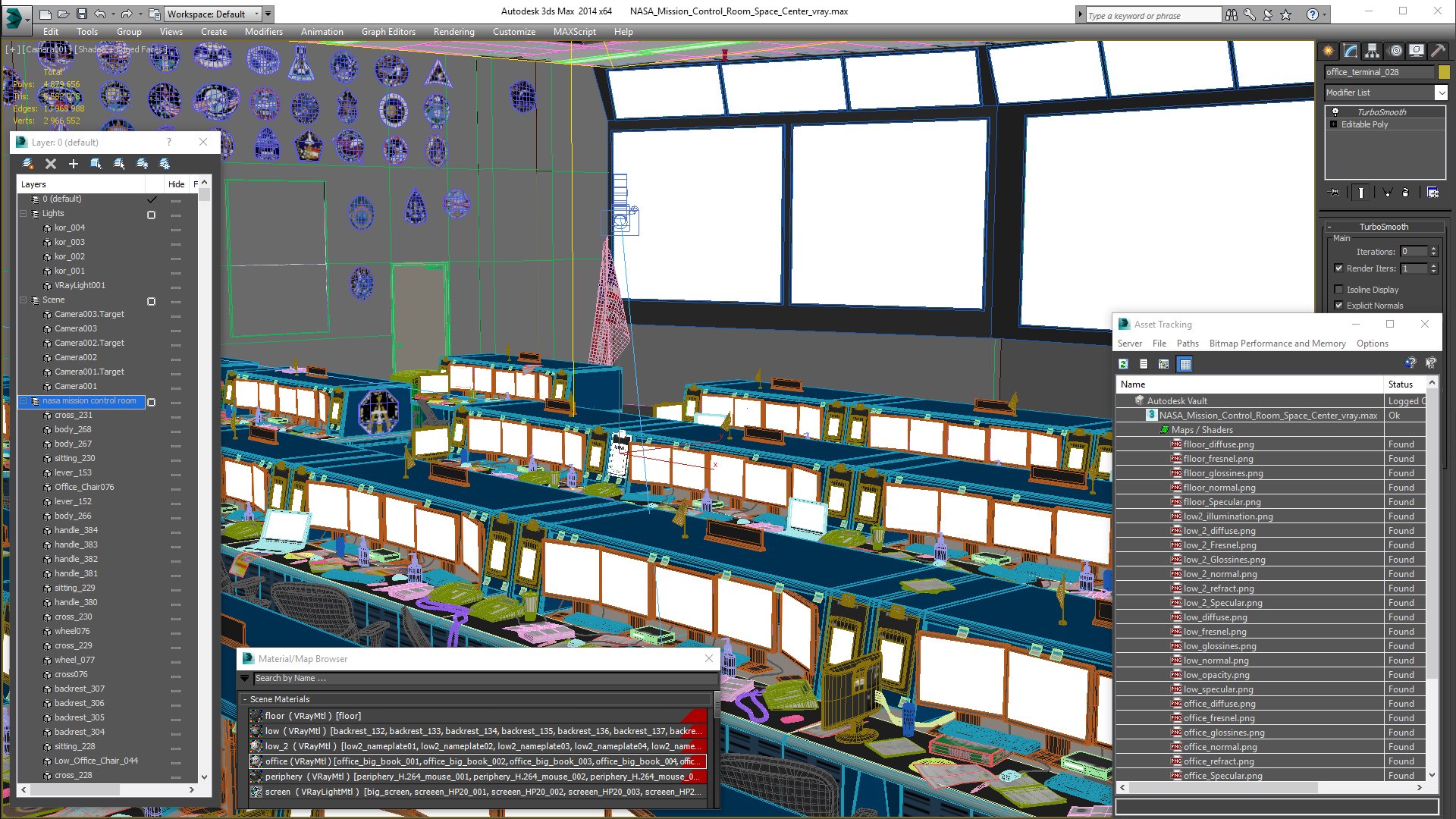1456x819 pixels.
Task: Switch to the Motion command panel tab
Action: pos(1395,51)
